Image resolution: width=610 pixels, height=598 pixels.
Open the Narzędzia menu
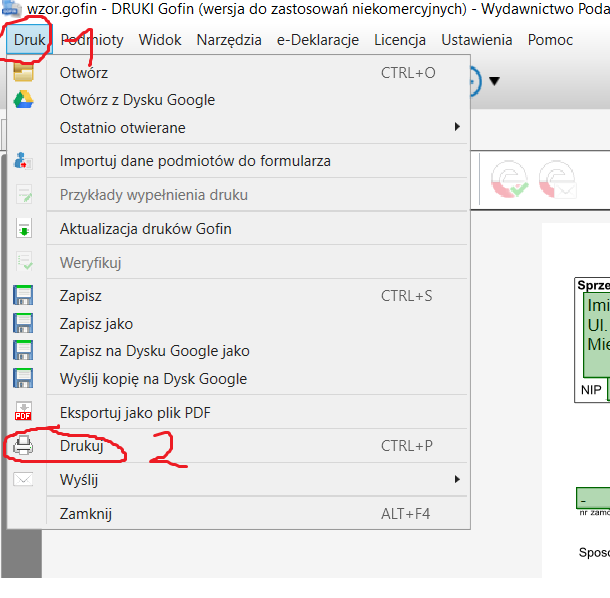[x=229, y=40]
